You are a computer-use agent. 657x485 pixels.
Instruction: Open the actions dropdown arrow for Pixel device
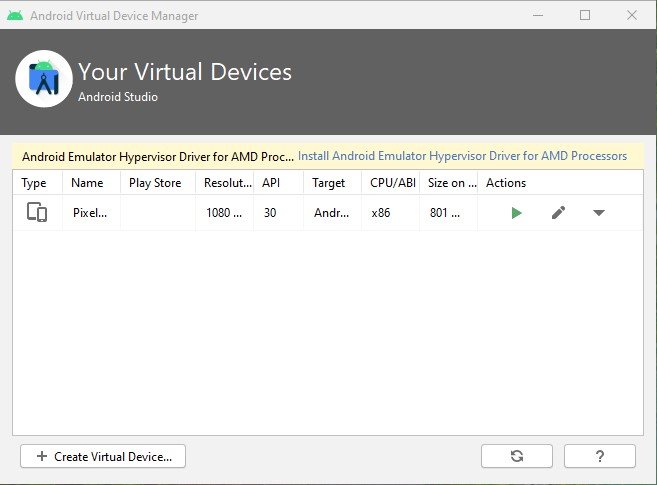coord(599,213)
